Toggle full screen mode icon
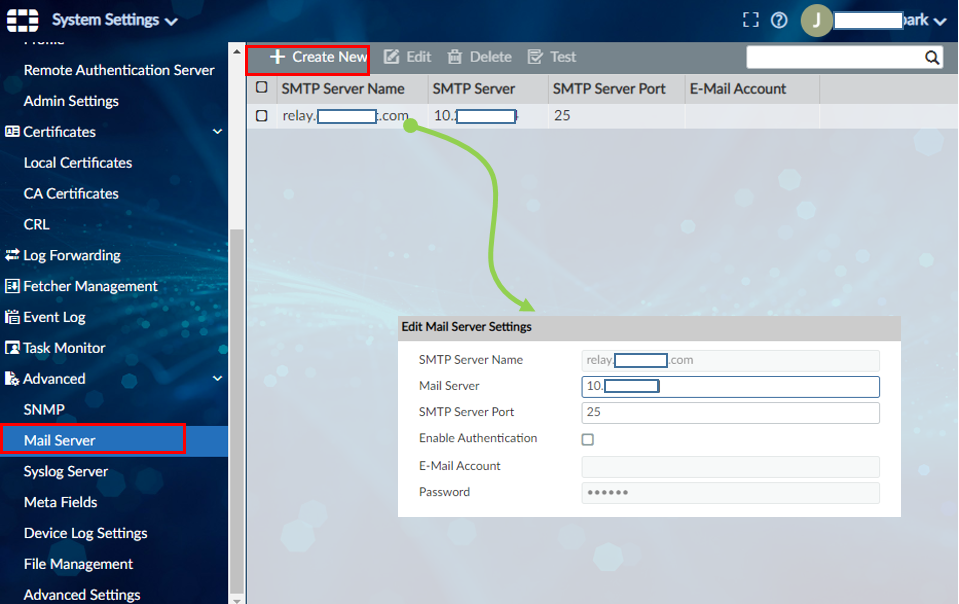Viewport: 959px width, 604px height. tap(750, 20)
